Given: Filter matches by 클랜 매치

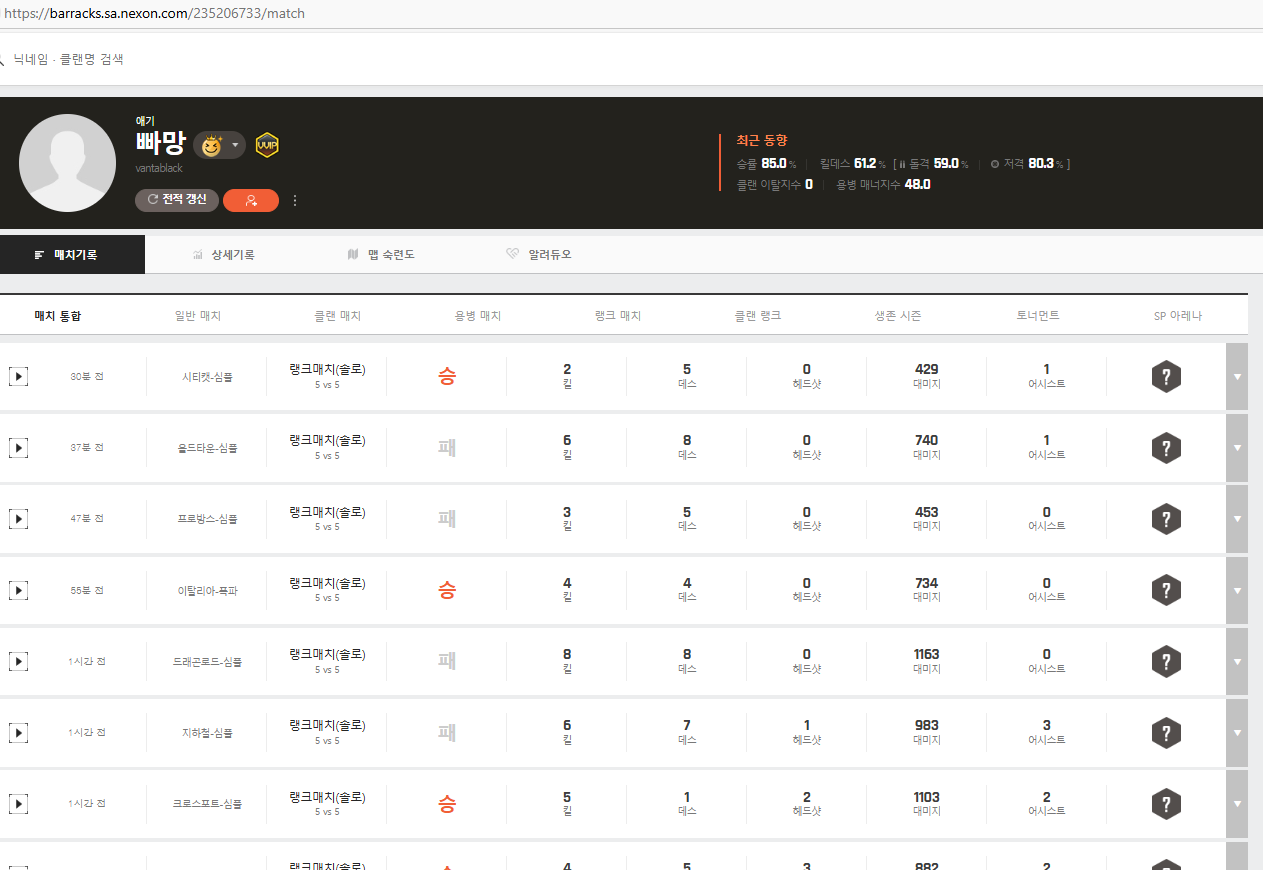Looking at the screenshot, I should (x=337, y=316).
